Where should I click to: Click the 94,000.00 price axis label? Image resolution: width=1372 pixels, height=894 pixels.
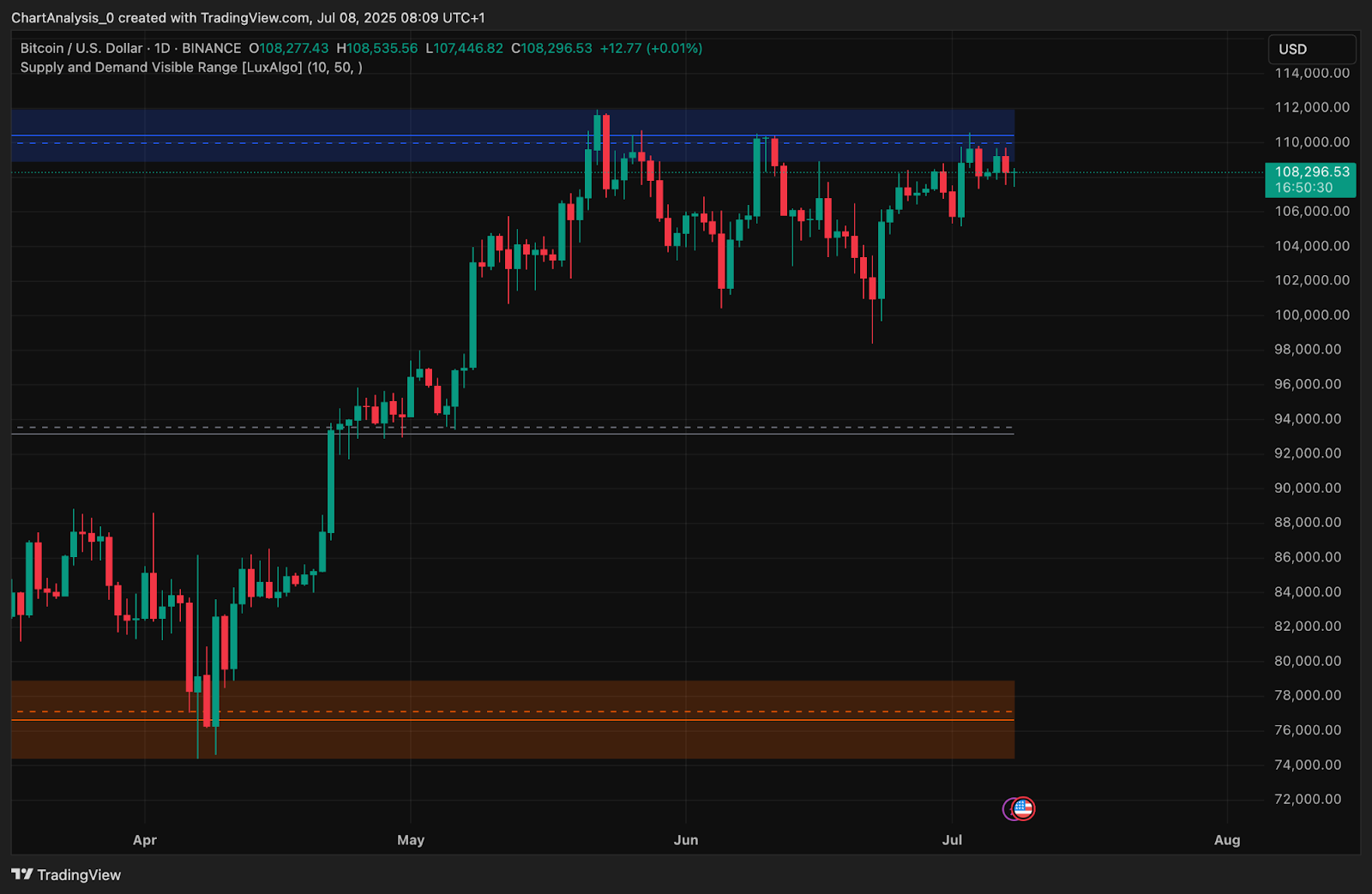click(1308, 418)
